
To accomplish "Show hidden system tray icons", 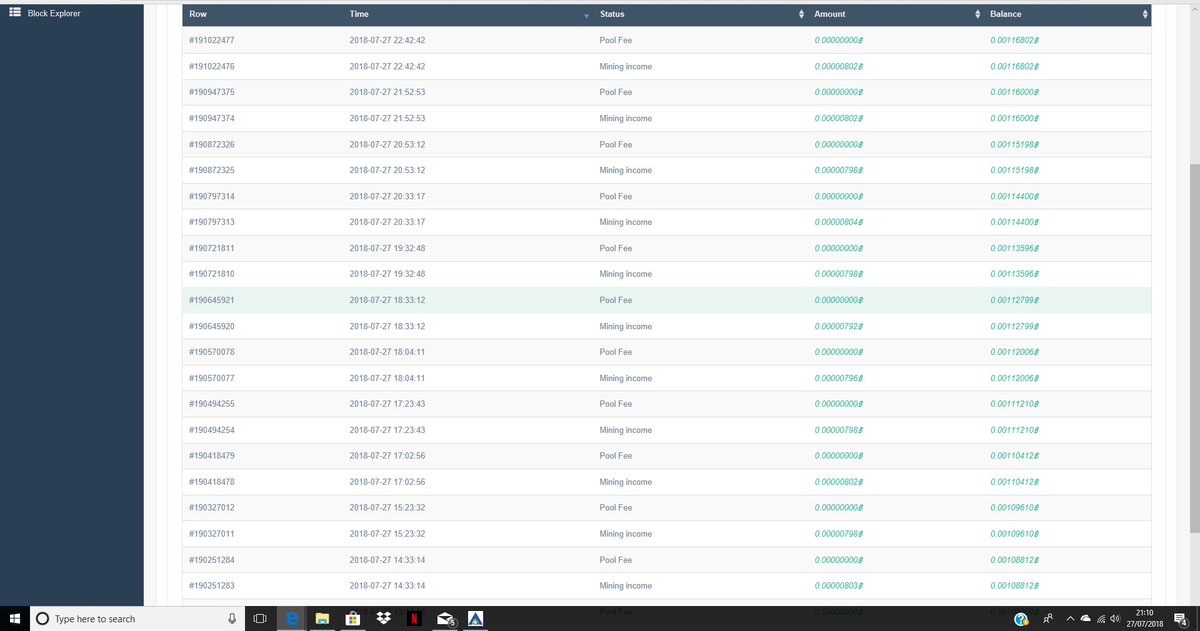I will [x=1069, y=619].
